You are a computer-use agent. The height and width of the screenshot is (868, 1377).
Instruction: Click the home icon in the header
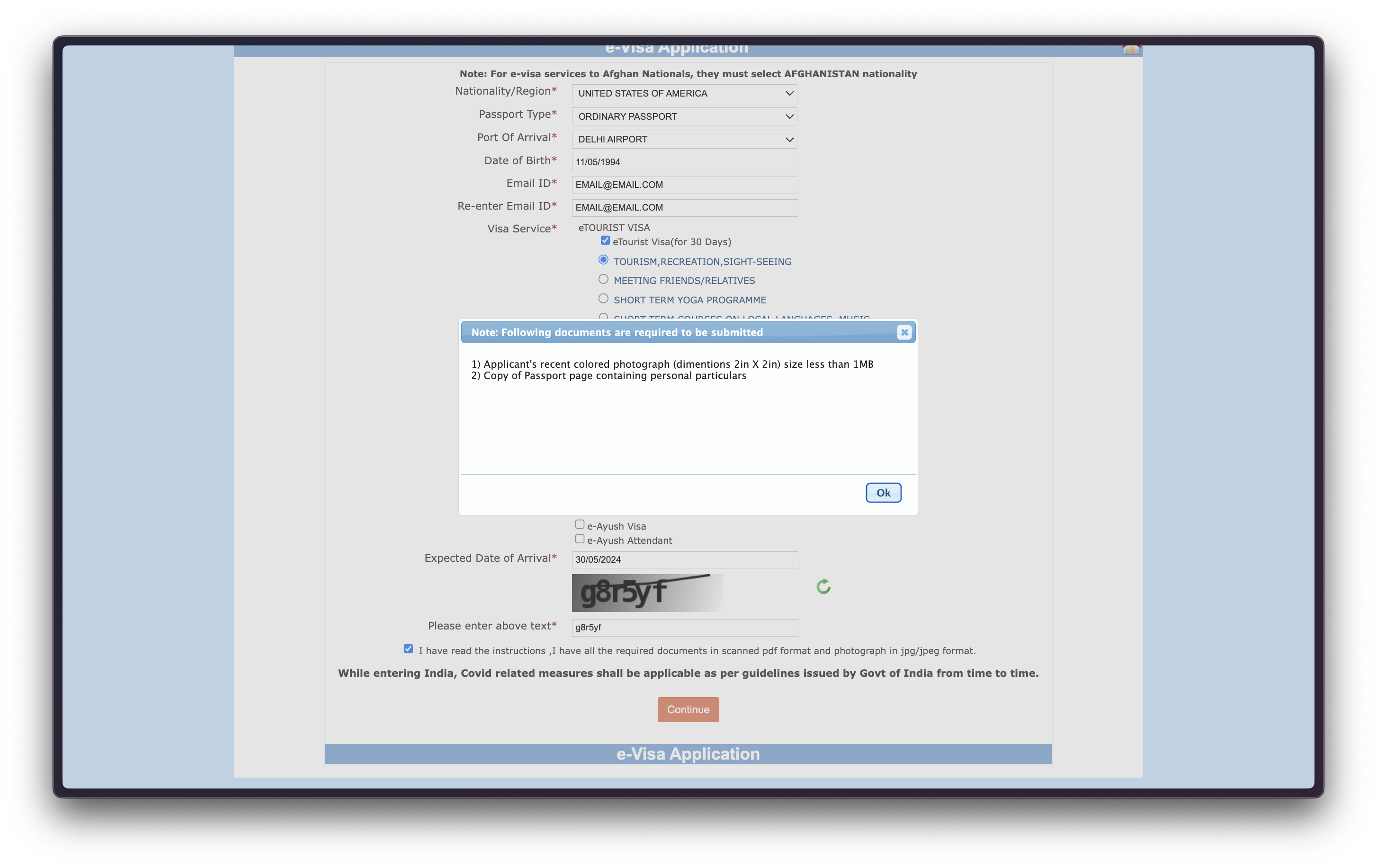1131,50
